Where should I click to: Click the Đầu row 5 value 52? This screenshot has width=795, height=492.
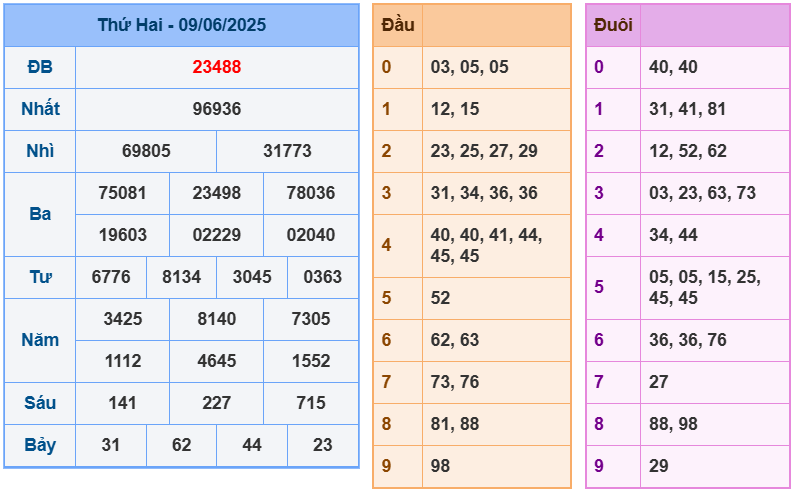(441, 298)
